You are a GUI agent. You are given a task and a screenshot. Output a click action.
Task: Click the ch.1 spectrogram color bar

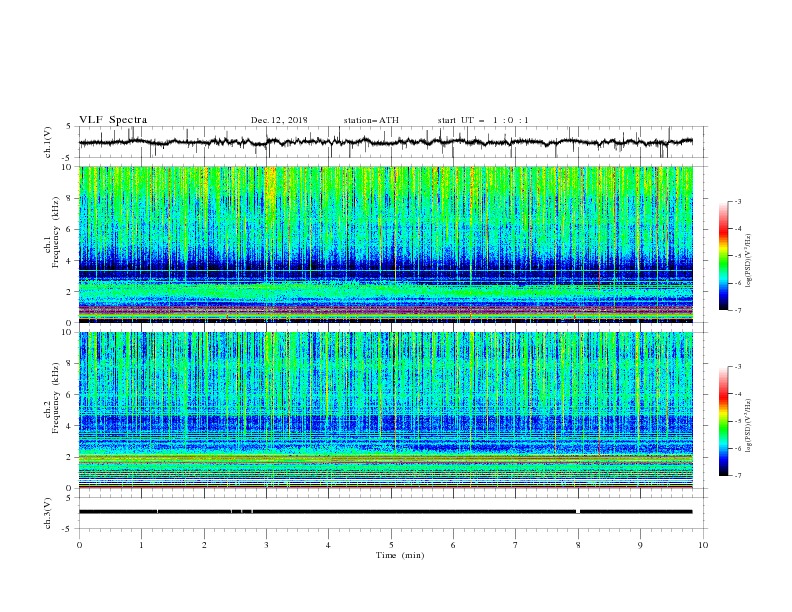point(723,255)
